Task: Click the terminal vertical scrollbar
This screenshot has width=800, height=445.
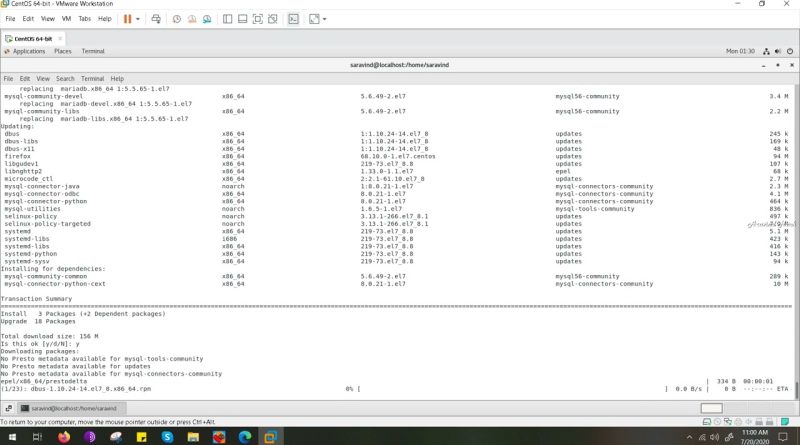Action: (x=796, y=242)
